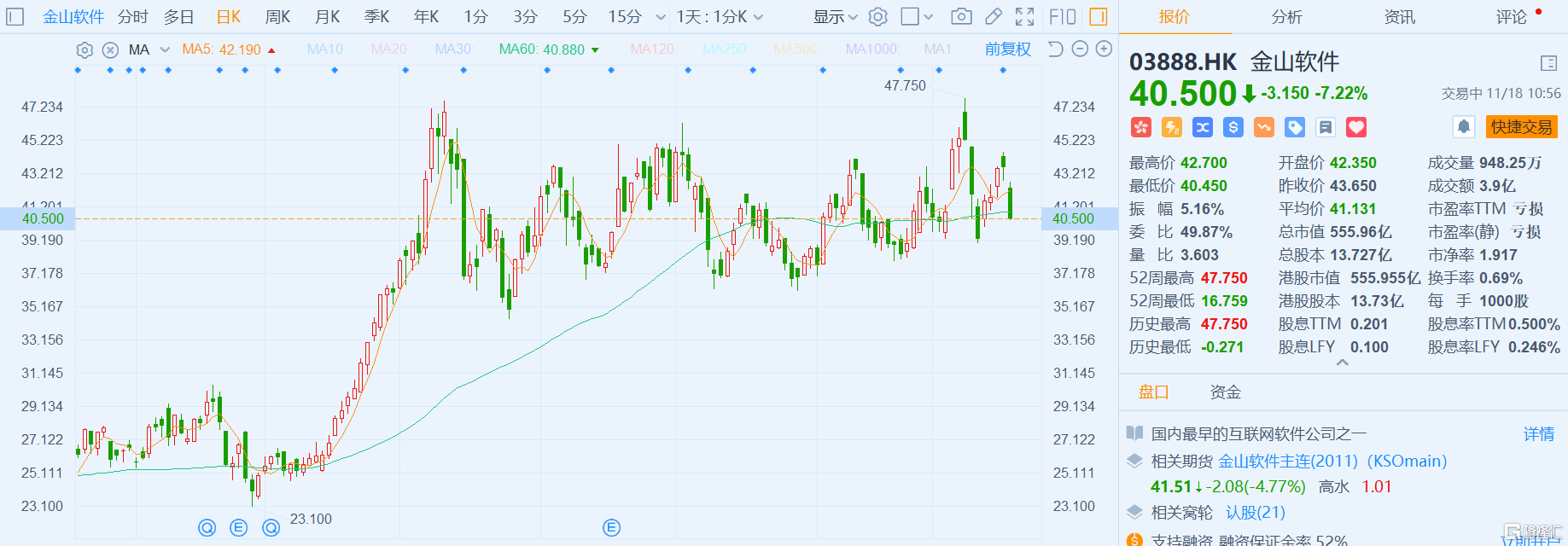The image size is (1568, 546).
Task: Toggle the MA250 moving average line
Action: click(725, 49)
